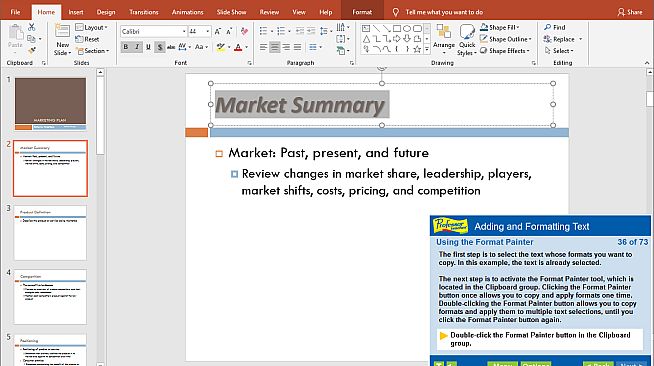Select the Isosceles Triangle shape in gallery
654x366 pixels.
click(x=366, y=39)
